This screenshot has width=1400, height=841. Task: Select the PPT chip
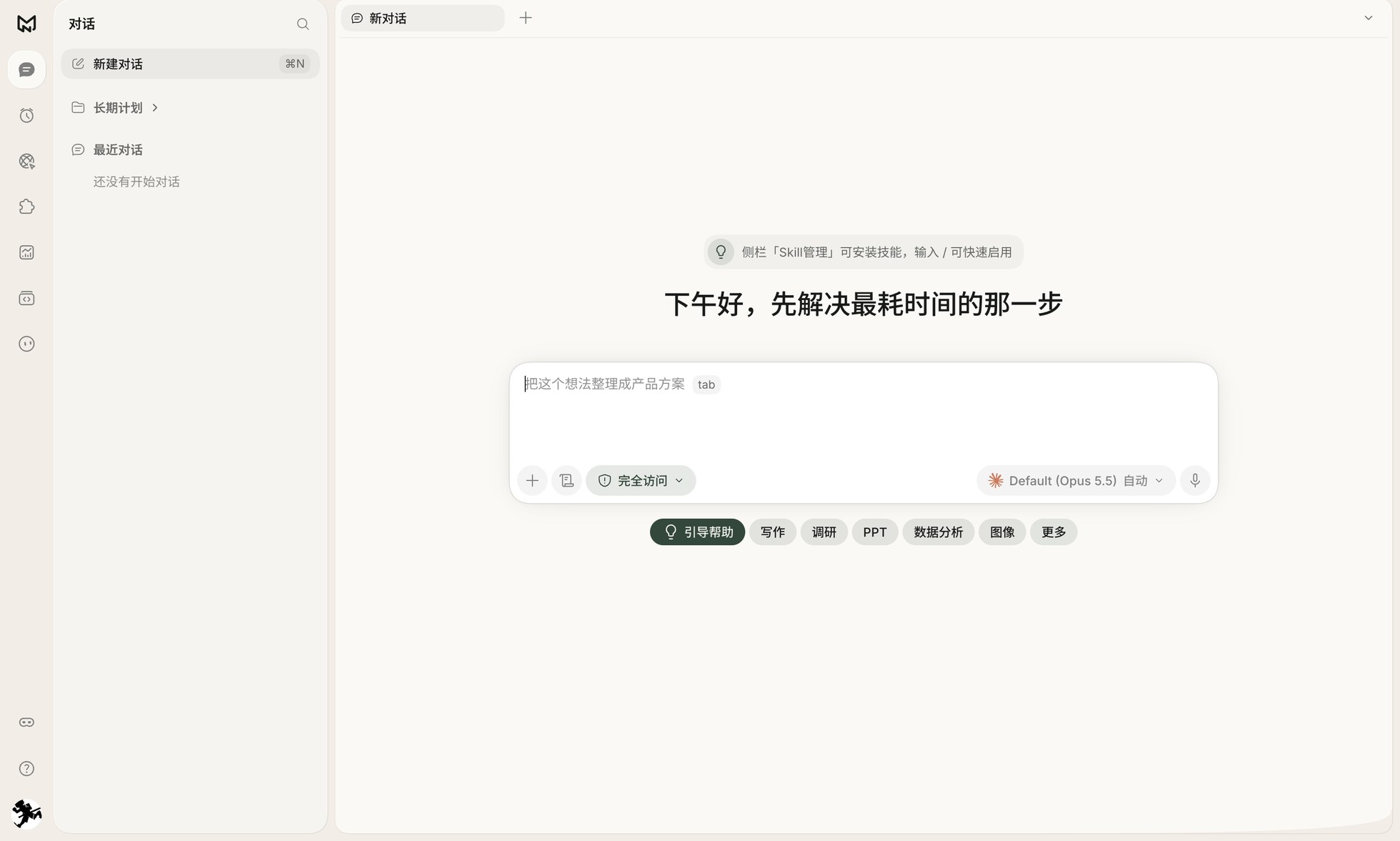(875, 532)
